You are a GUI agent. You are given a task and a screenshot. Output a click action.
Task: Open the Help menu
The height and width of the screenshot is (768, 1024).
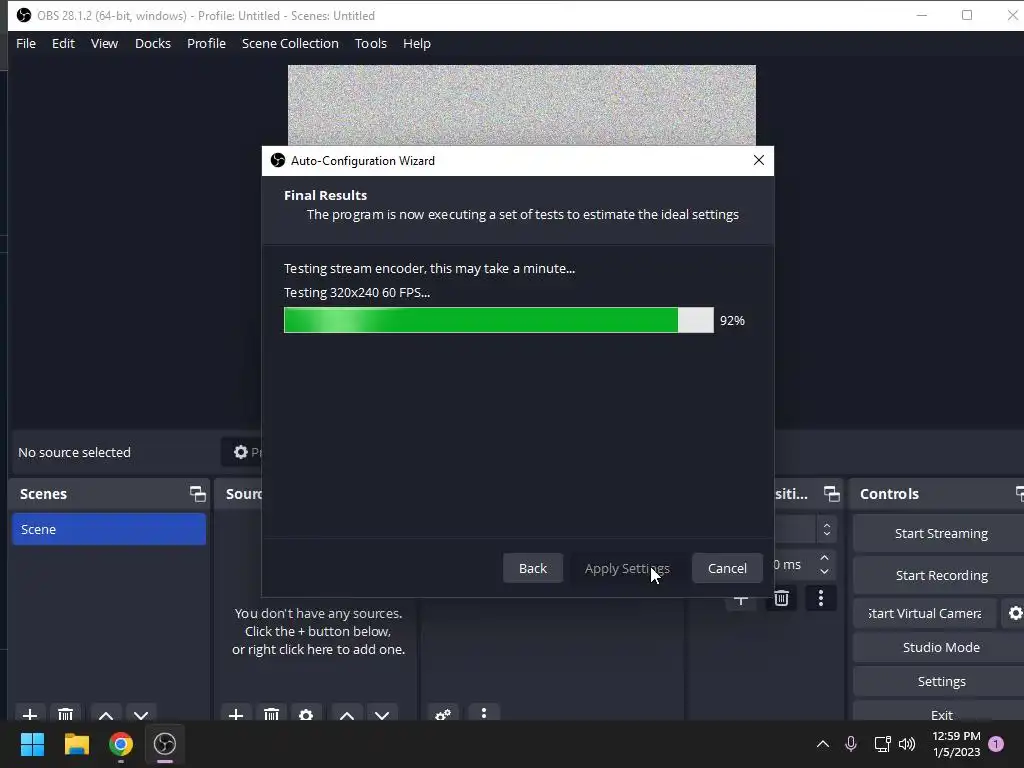417,44
